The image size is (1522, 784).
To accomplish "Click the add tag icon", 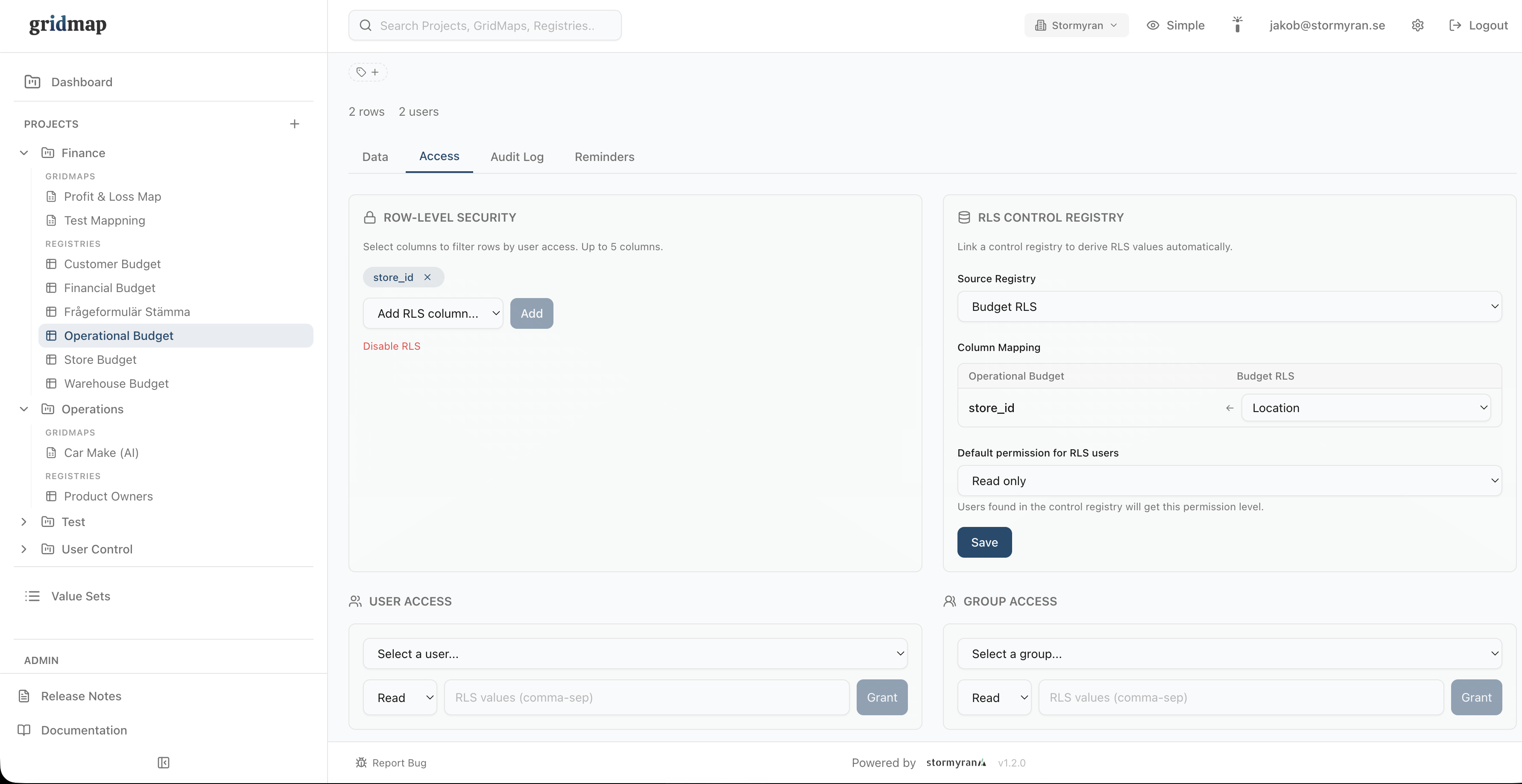I will pyautogui.click(x=368, y=72).
